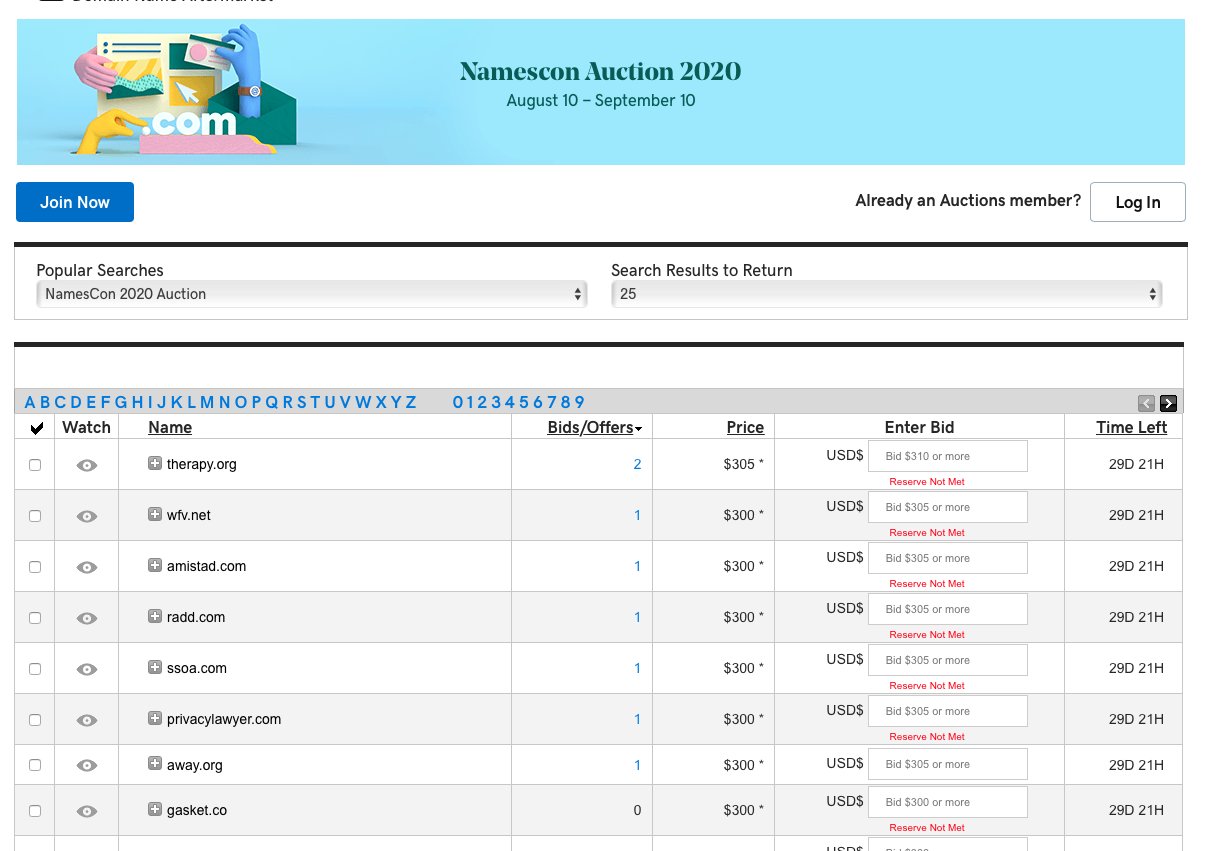This screenshot has height=851, width=1210.
Task: Filter domains by letter A
Action: click(30, 402)
